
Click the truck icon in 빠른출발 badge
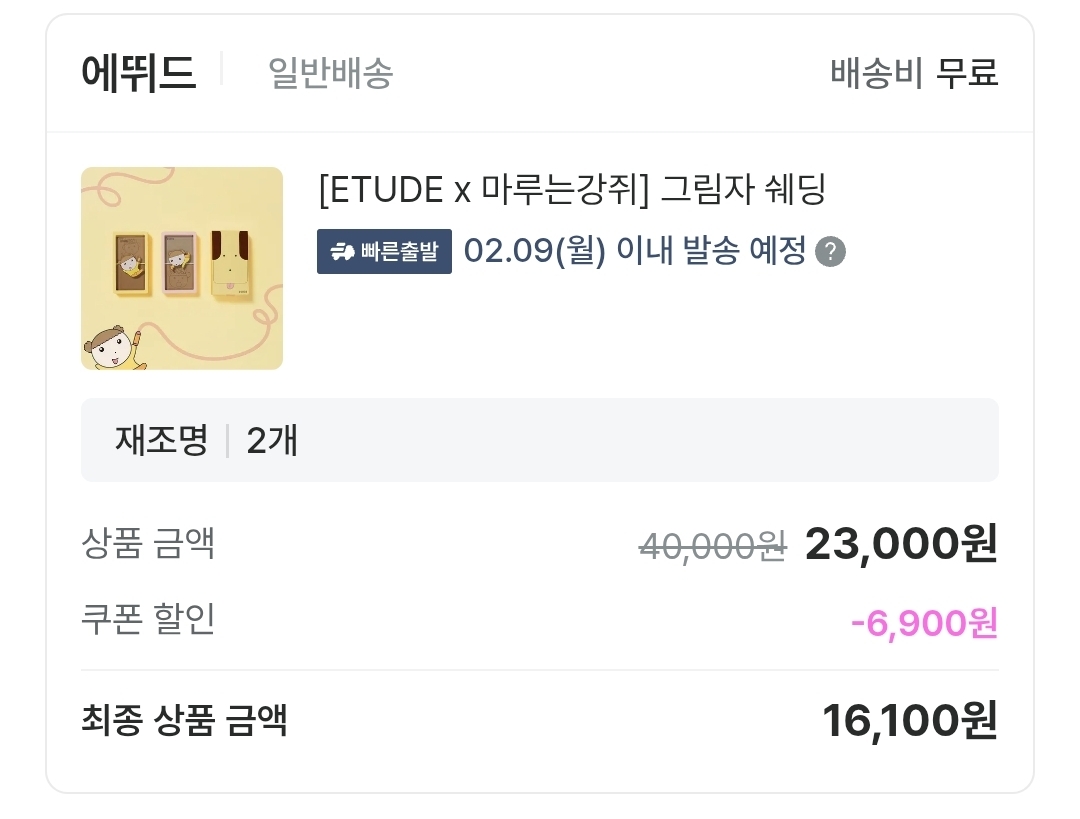tap(342, 252)
